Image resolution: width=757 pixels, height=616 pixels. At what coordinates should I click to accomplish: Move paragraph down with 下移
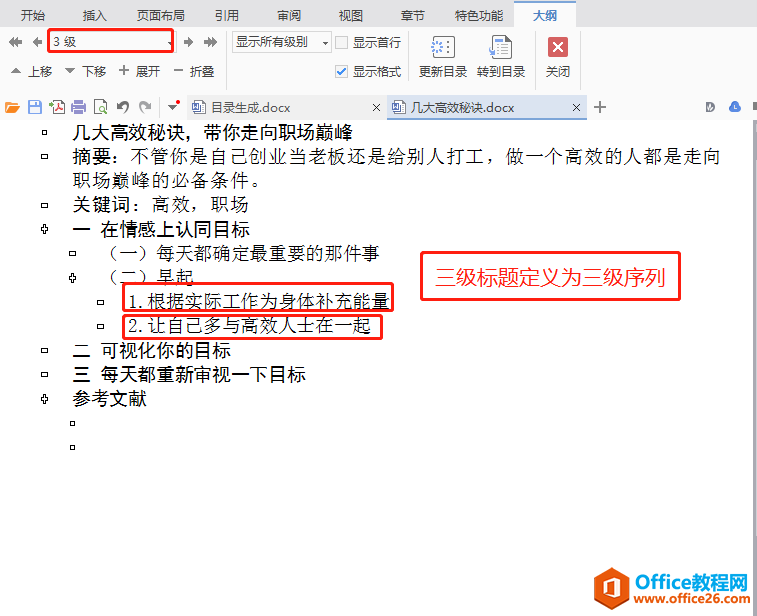click(85, 71)
